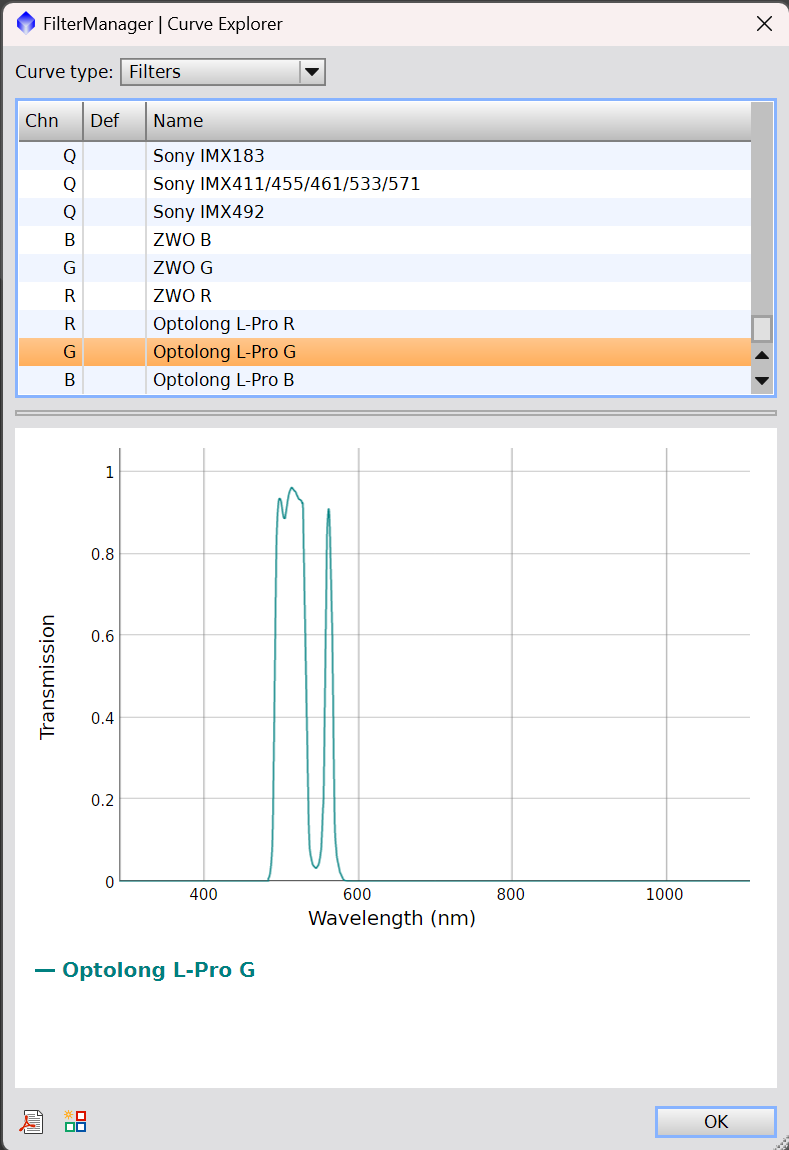Click the Def column header
This screenshot has height=1150, width=789.
(x=114, y=121)
